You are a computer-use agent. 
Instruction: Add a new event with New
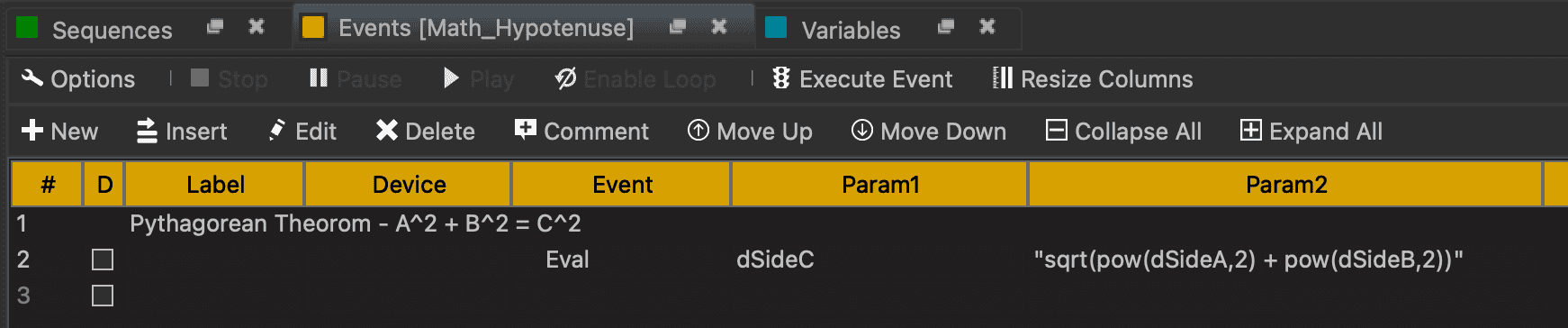click(x=59, y=132)
